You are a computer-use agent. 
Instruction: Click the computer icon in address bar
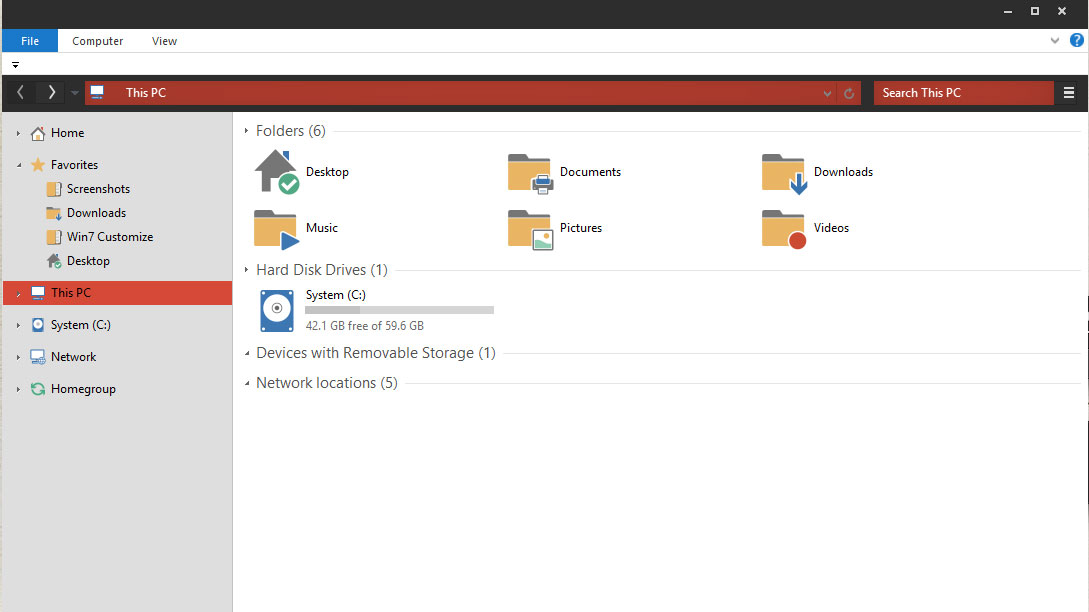pos(97,92)
